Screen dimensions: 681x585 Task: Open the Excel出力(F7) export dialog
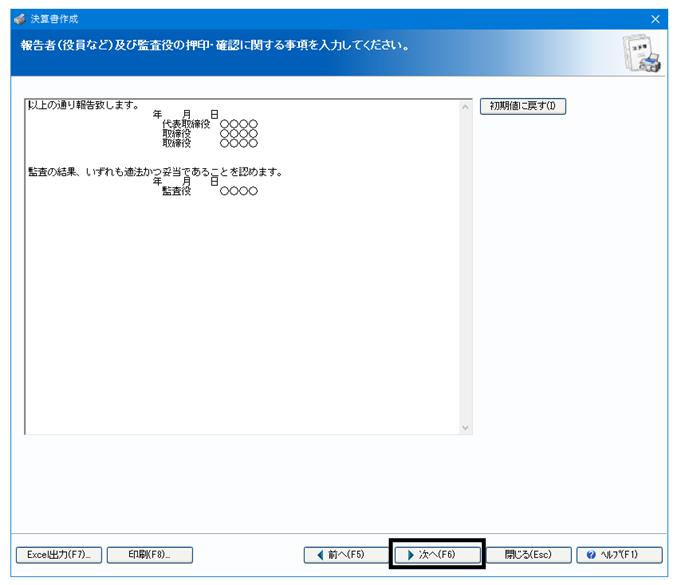point(59,555)
